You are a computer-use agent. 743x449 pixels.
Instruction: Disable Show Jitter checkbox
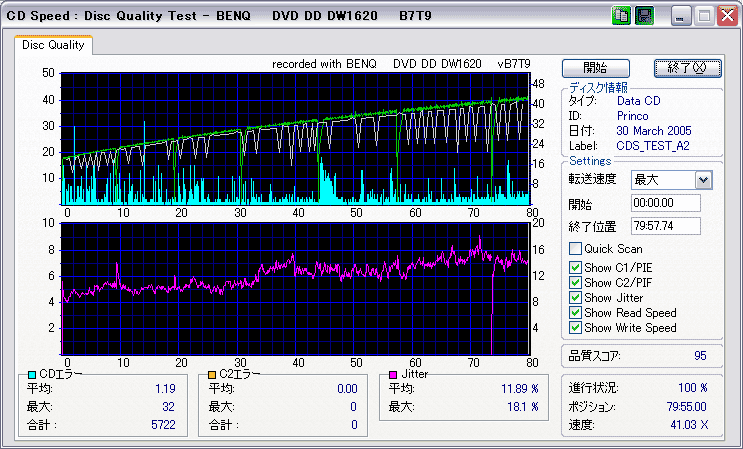coord(575,297)
